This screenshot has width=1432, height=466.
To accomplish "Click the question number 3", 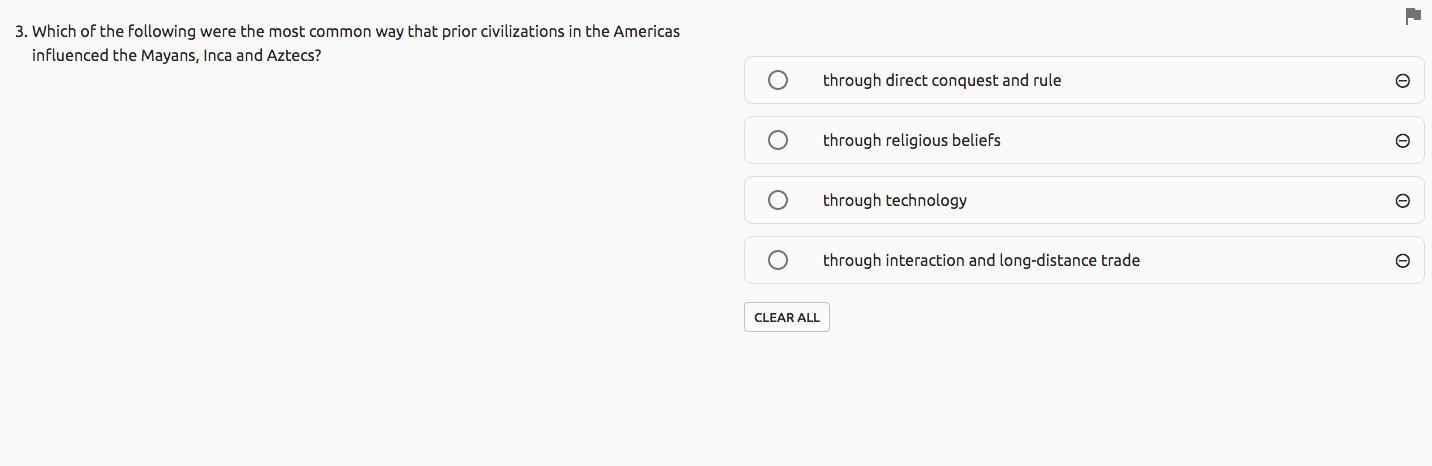I will coord(20,32).
